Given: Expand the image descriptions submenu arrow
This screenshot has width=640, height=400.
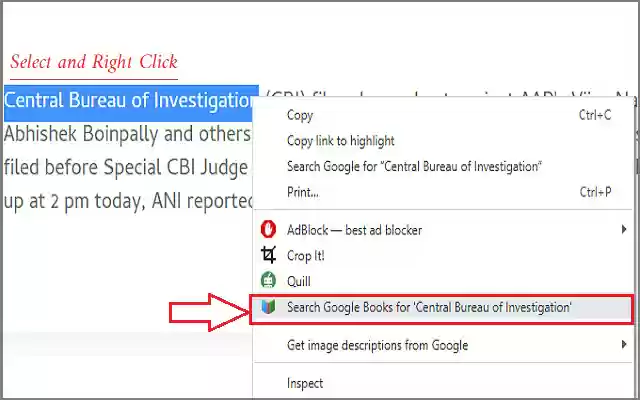Looking at the screenshot, I should 624,345.
